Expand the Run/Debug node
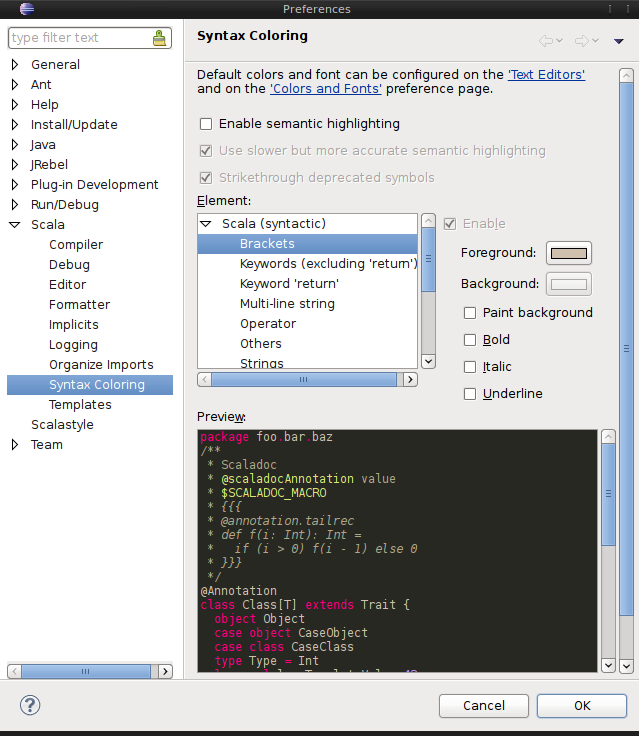The width and height of the screenshot is (639, 736). (x=15, y=205)
